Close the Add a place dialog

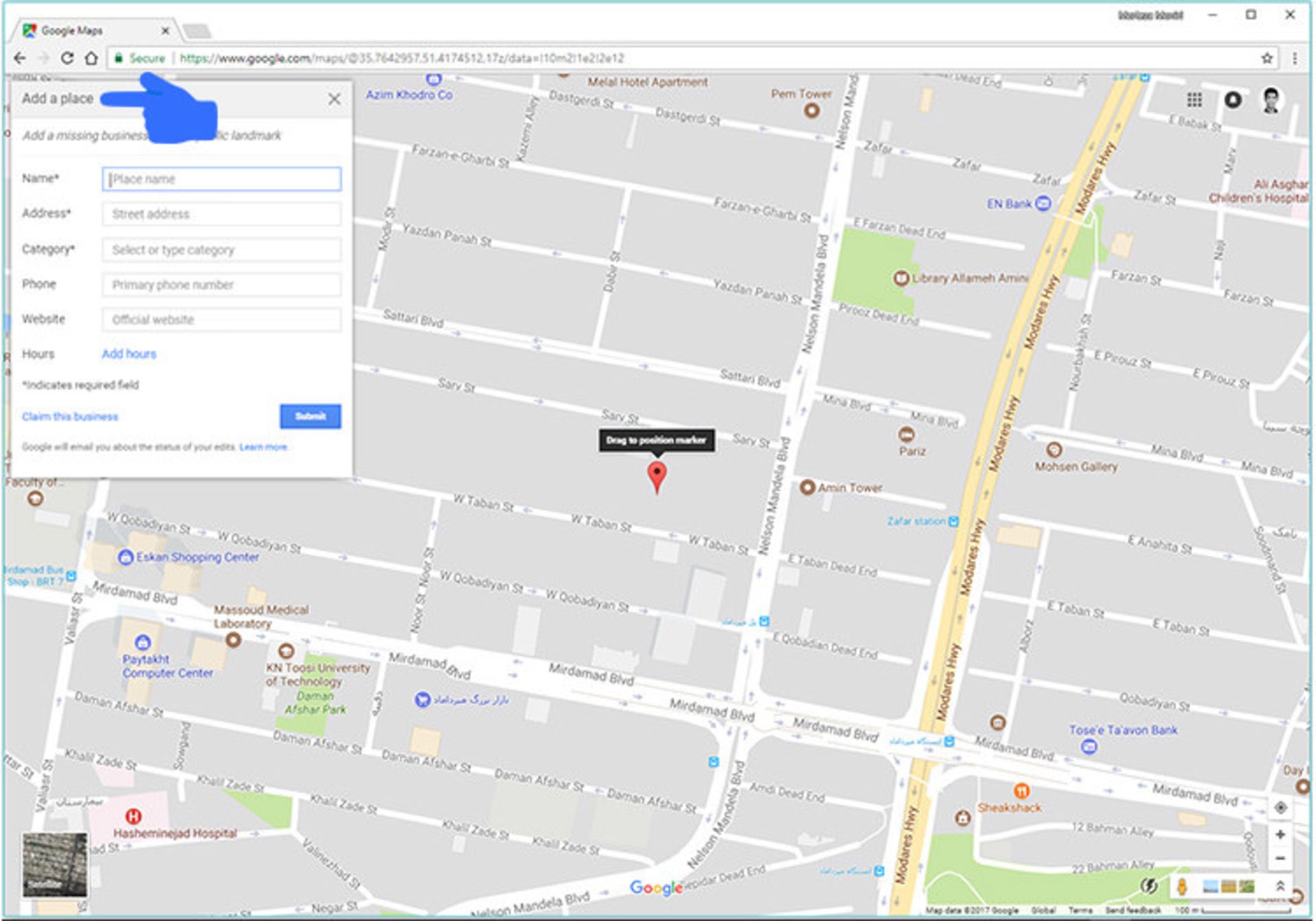point(334,99)
